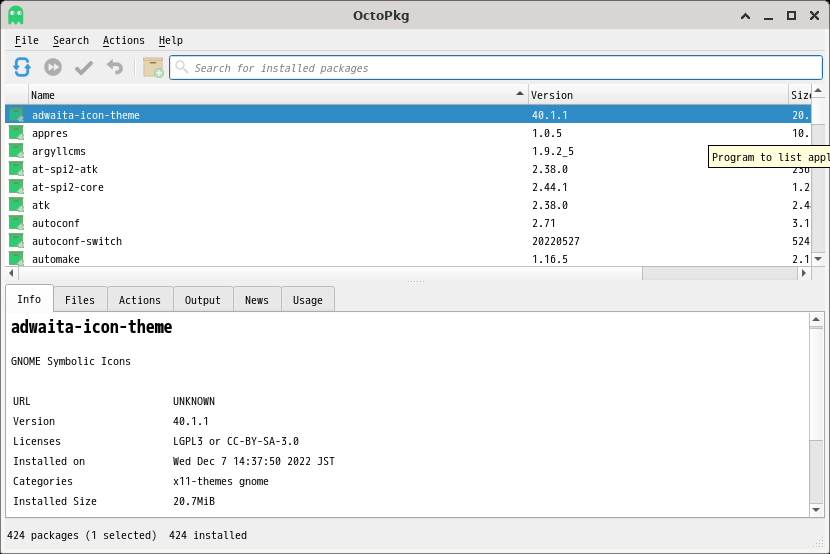Click the argyllcms package status icon

(x=16, y=151)
